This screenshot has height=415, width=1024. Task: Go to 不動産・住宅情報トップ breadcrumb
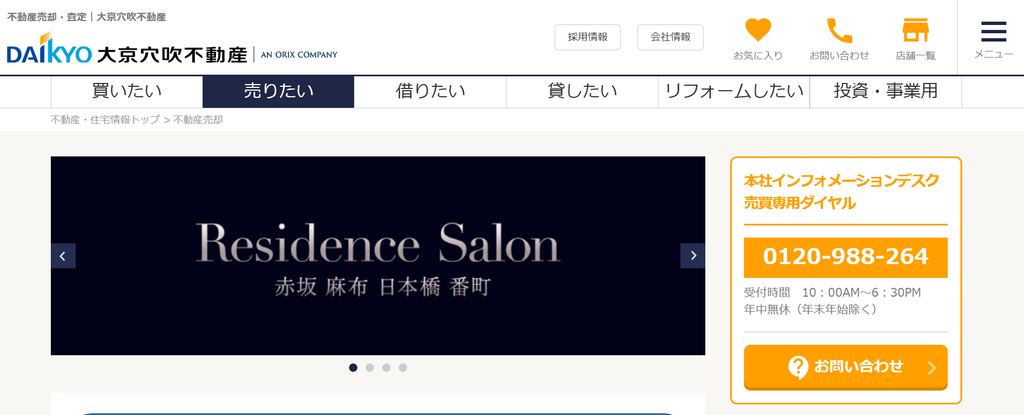click(105, 120)
